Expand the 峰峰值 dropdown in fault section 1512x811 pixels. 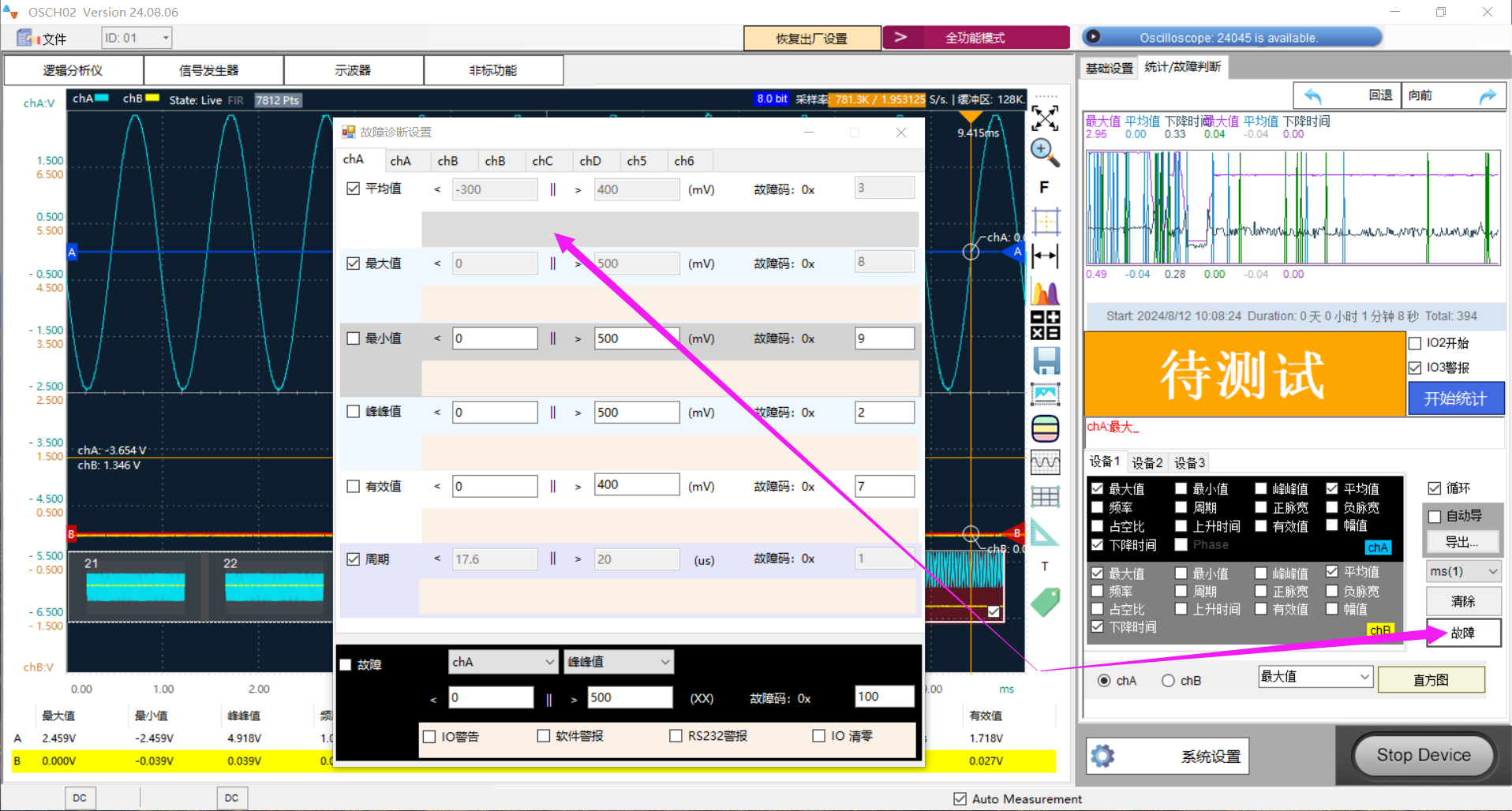pyautogui.click(x=618, y=662)
